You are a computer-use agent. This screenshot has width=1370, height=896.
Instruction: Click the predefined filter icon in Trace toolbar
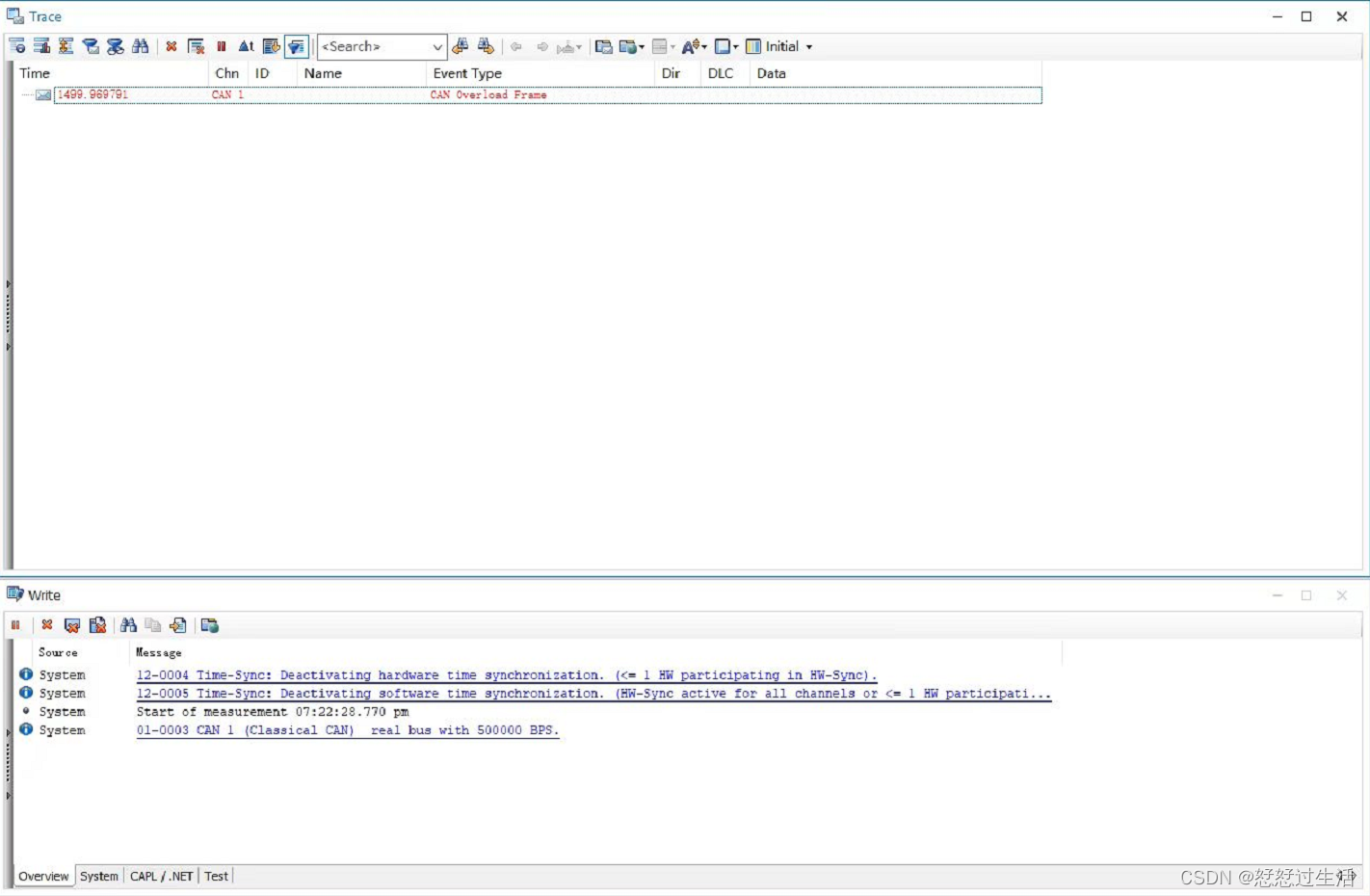click(91, 46)
